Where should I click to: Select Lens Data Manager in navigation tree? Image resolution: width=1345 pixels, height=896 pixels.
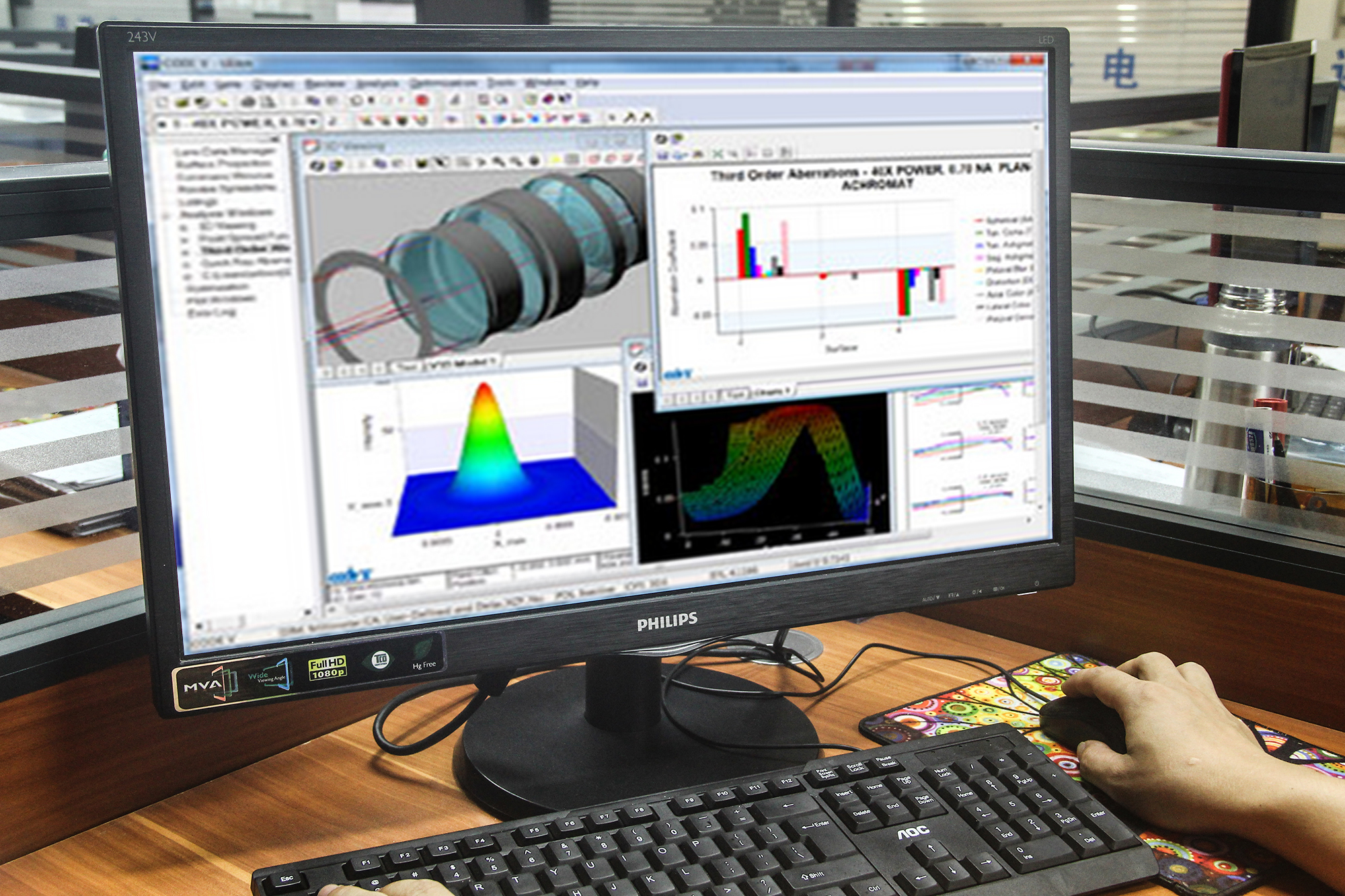point(226,151)
